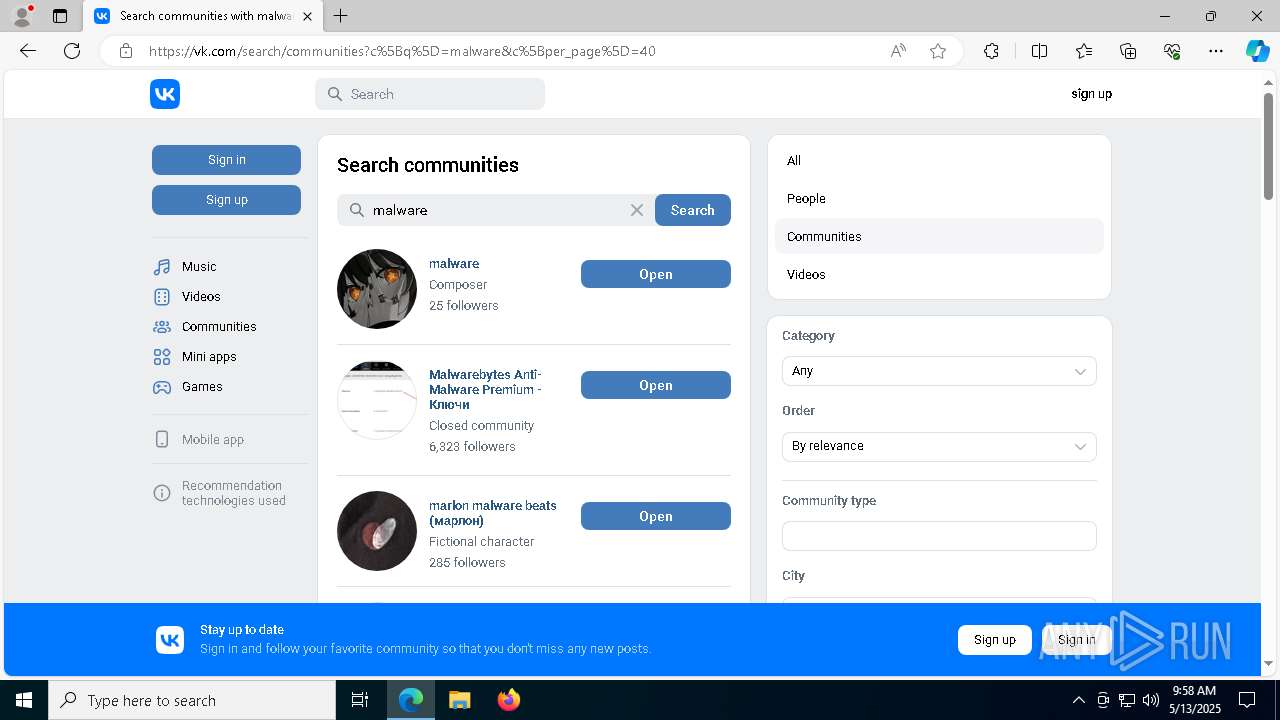
Task: Click the Recommendation technologies used link
Action: coord(234,493)
